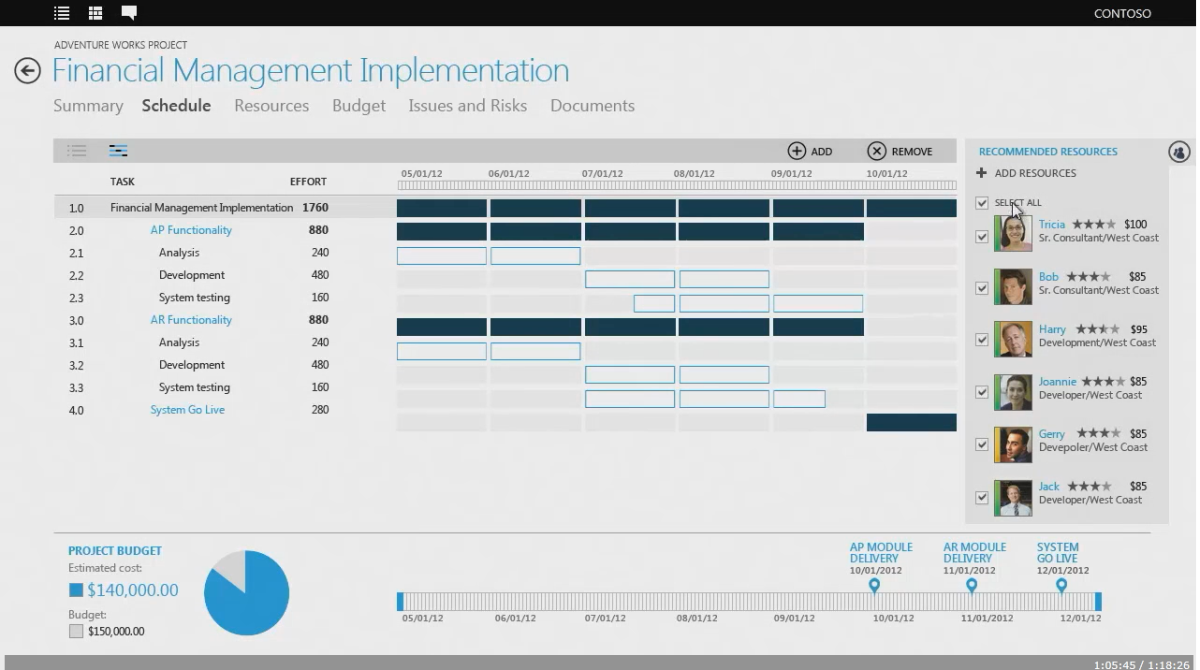
Task: Switch to the plain list view icon
Action: [76, 151]
